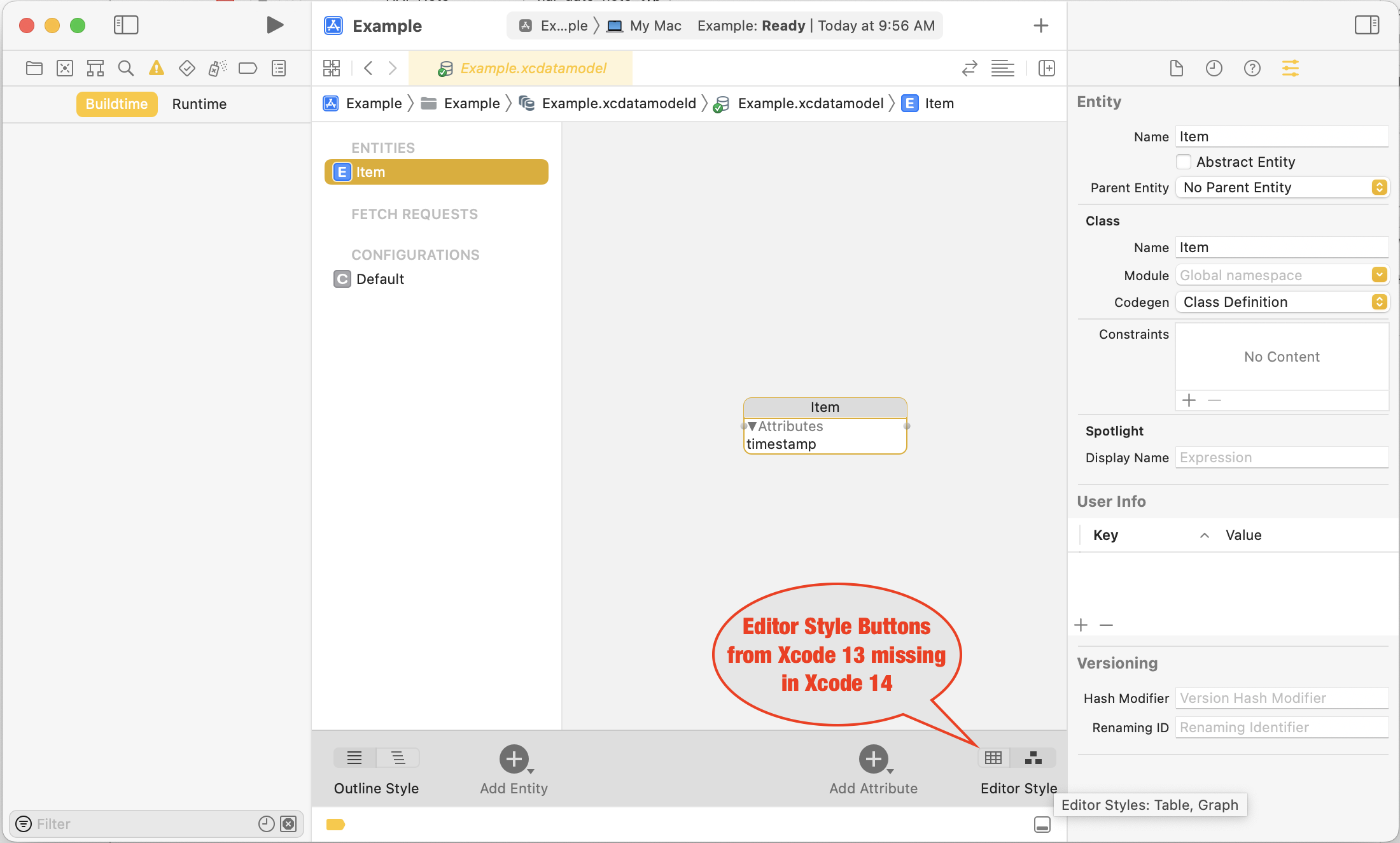Collapse the Attributes disclosure triangle
Screen dimensions: 1400x843
(x=752, y=426)
